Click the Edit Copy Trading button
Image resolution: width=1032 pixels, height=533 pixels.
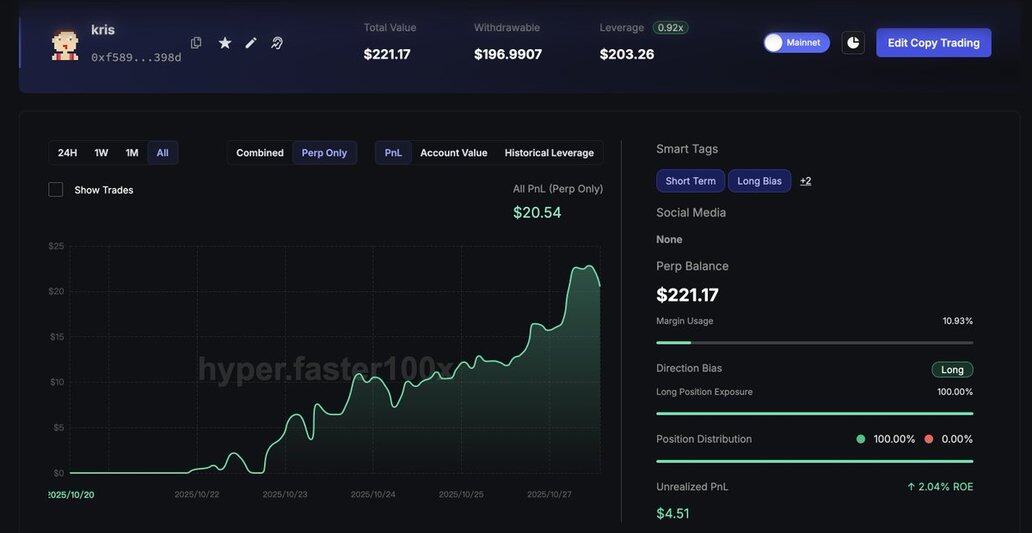tap(933, 43)
